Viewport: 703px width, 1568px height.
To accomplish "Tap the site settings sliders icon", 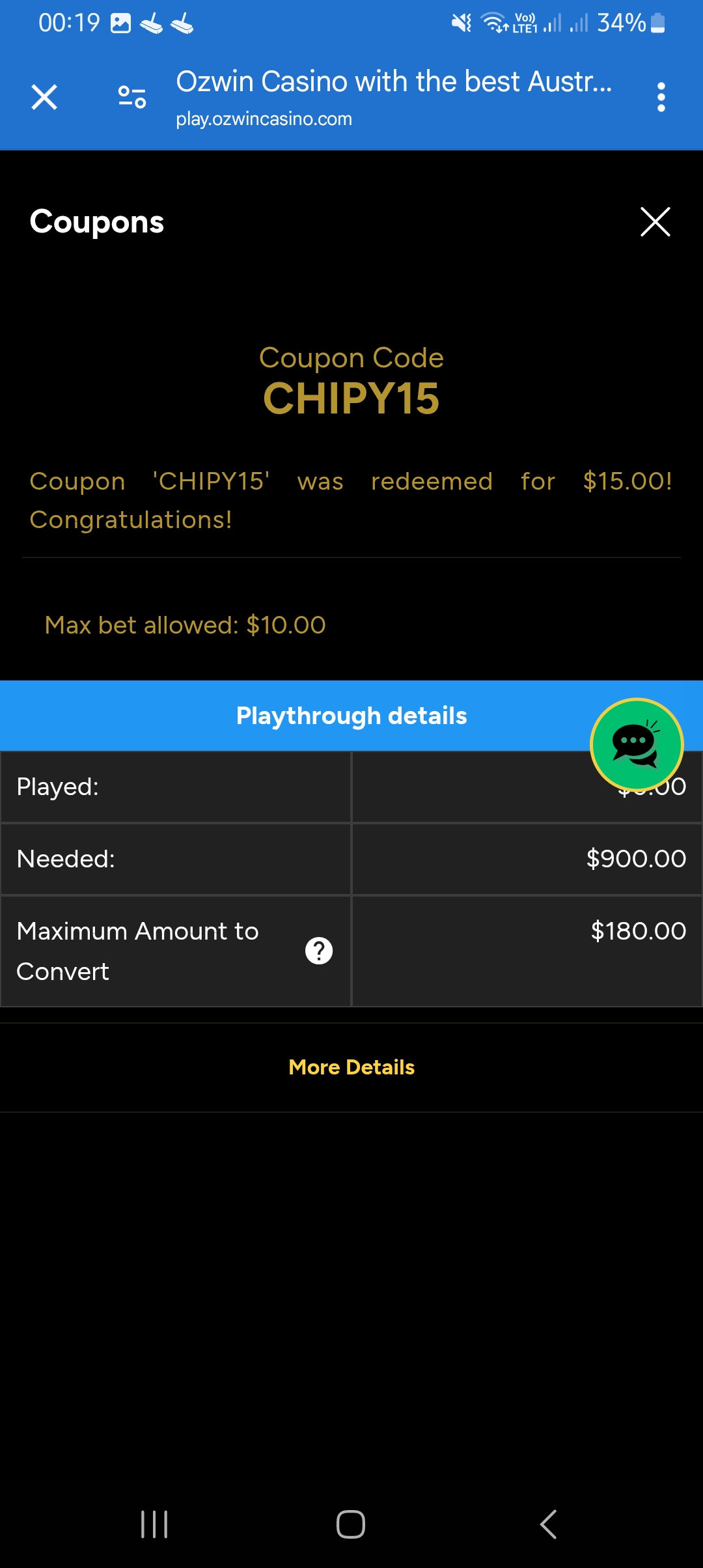I will (x=131, y=96).
